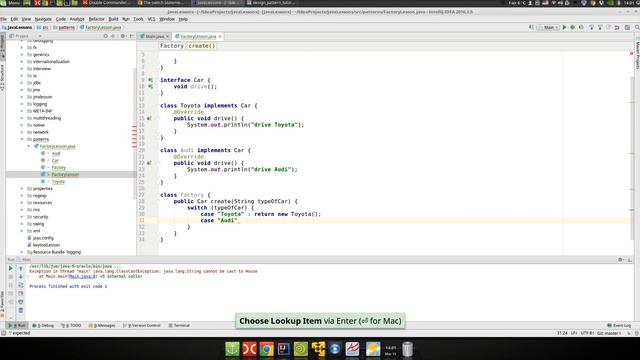
Task: Open the Refactor menu
Action: 96,19
